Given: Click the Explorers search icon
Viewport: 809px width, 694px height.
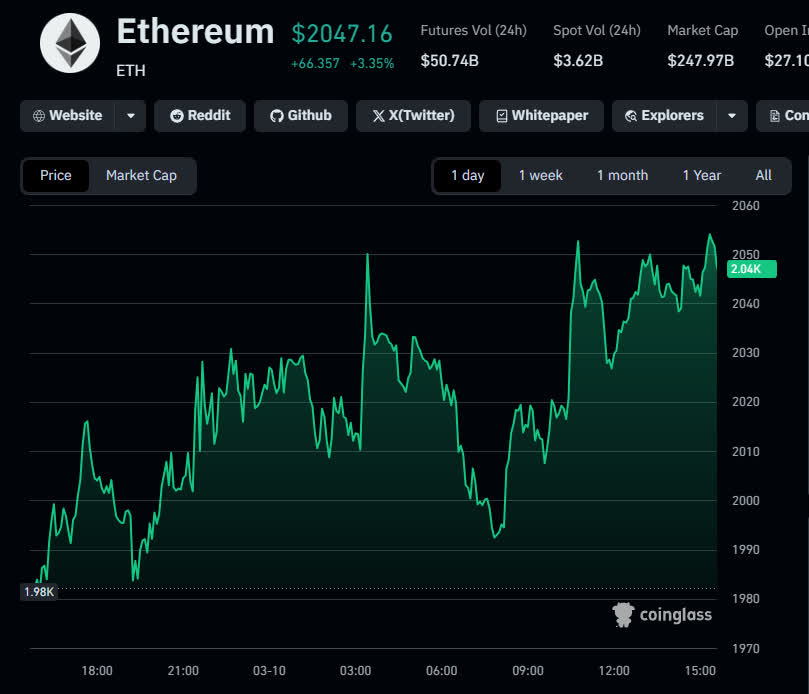Looking at the screenshot, I should 631,116.
